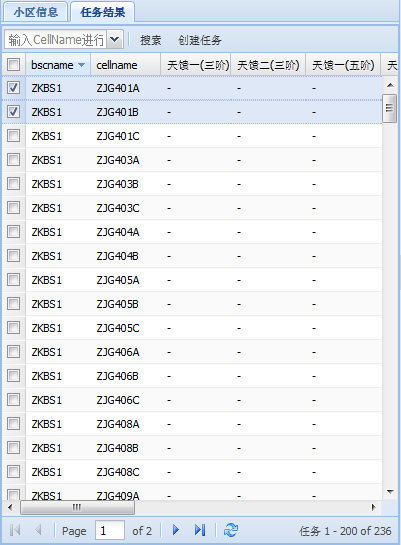Open bscname column sort dropdown arrow
The height and width of the screenshot is (545, 401).
point(82,65)
